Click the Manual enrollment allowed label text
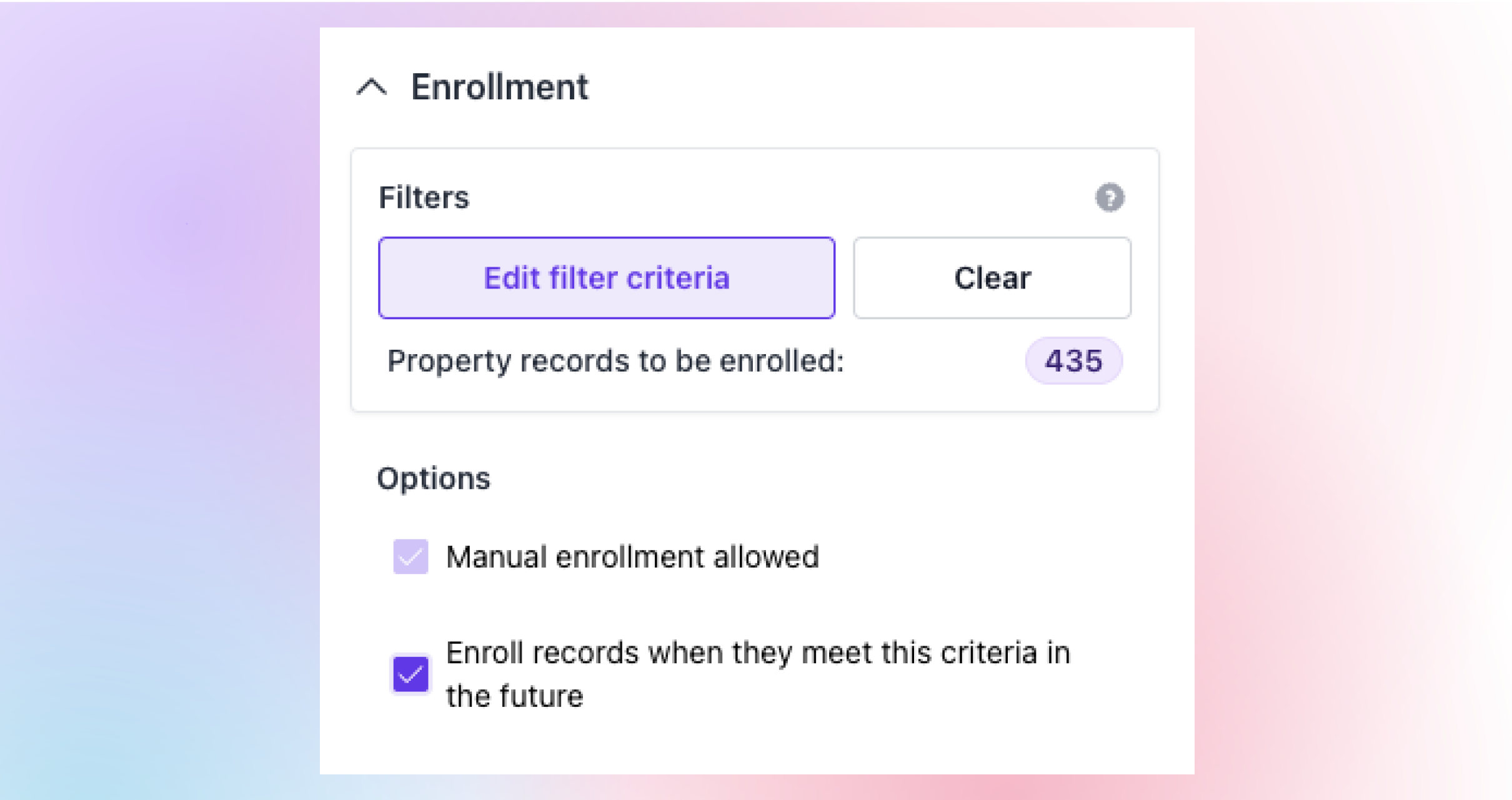 632,556
